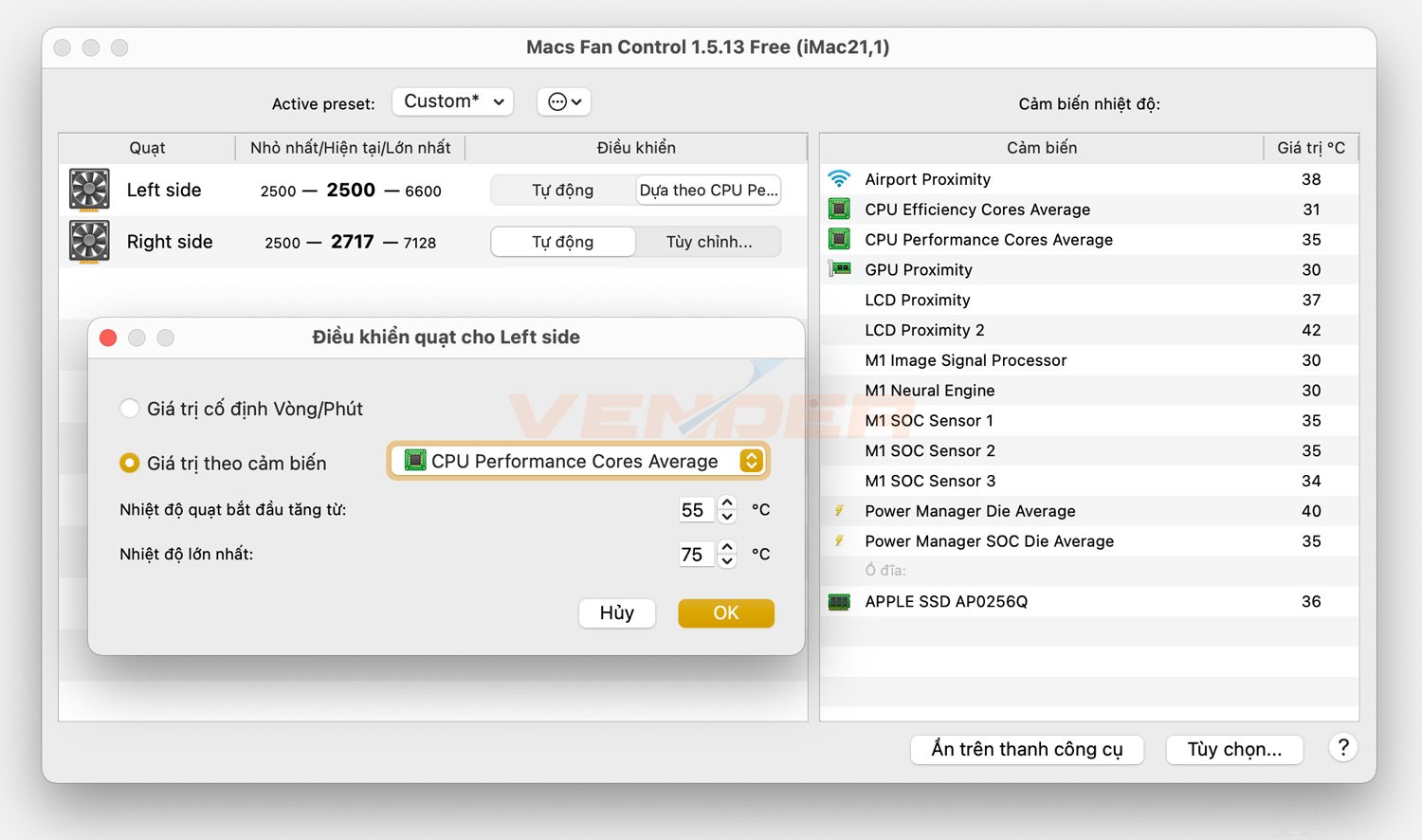Image resolution: width=1422 pixels, height=840 pixels.
Task: Click the chip icon in CPU Performance Cores Average sensor row
Action: point(839,239)
